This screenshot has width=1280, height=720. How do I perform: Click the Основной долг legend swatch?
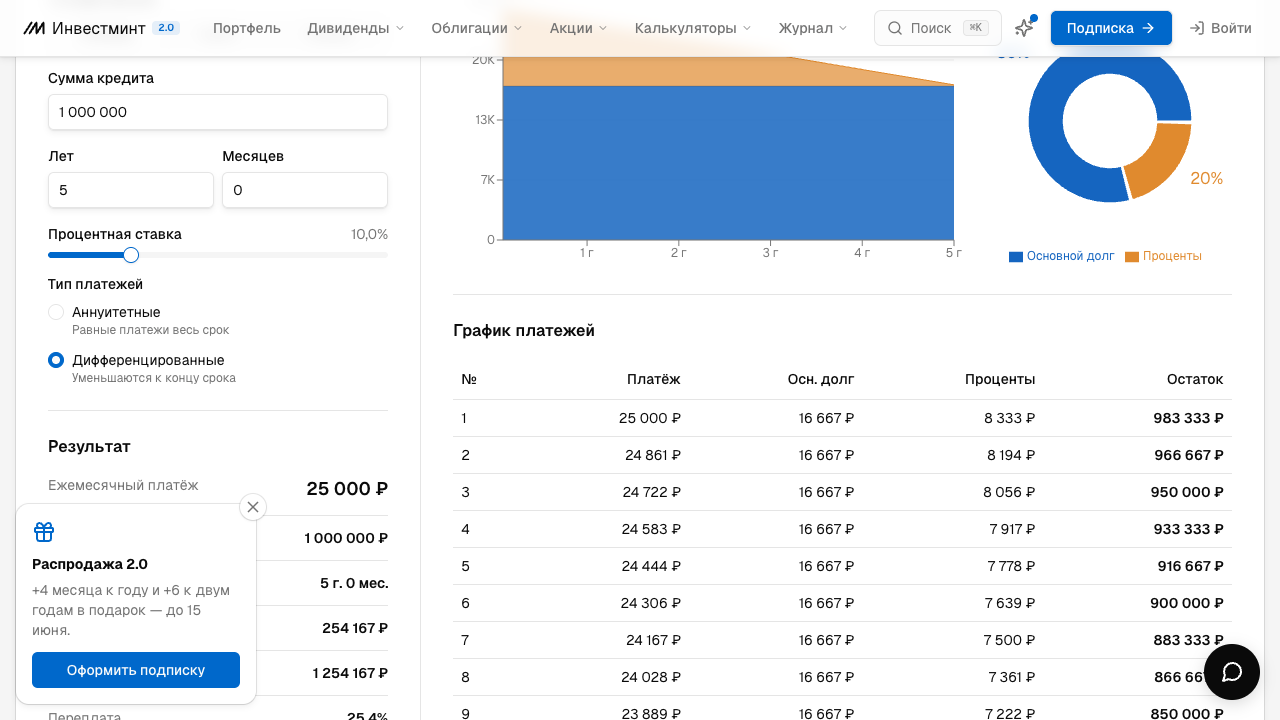[1016, 257]
